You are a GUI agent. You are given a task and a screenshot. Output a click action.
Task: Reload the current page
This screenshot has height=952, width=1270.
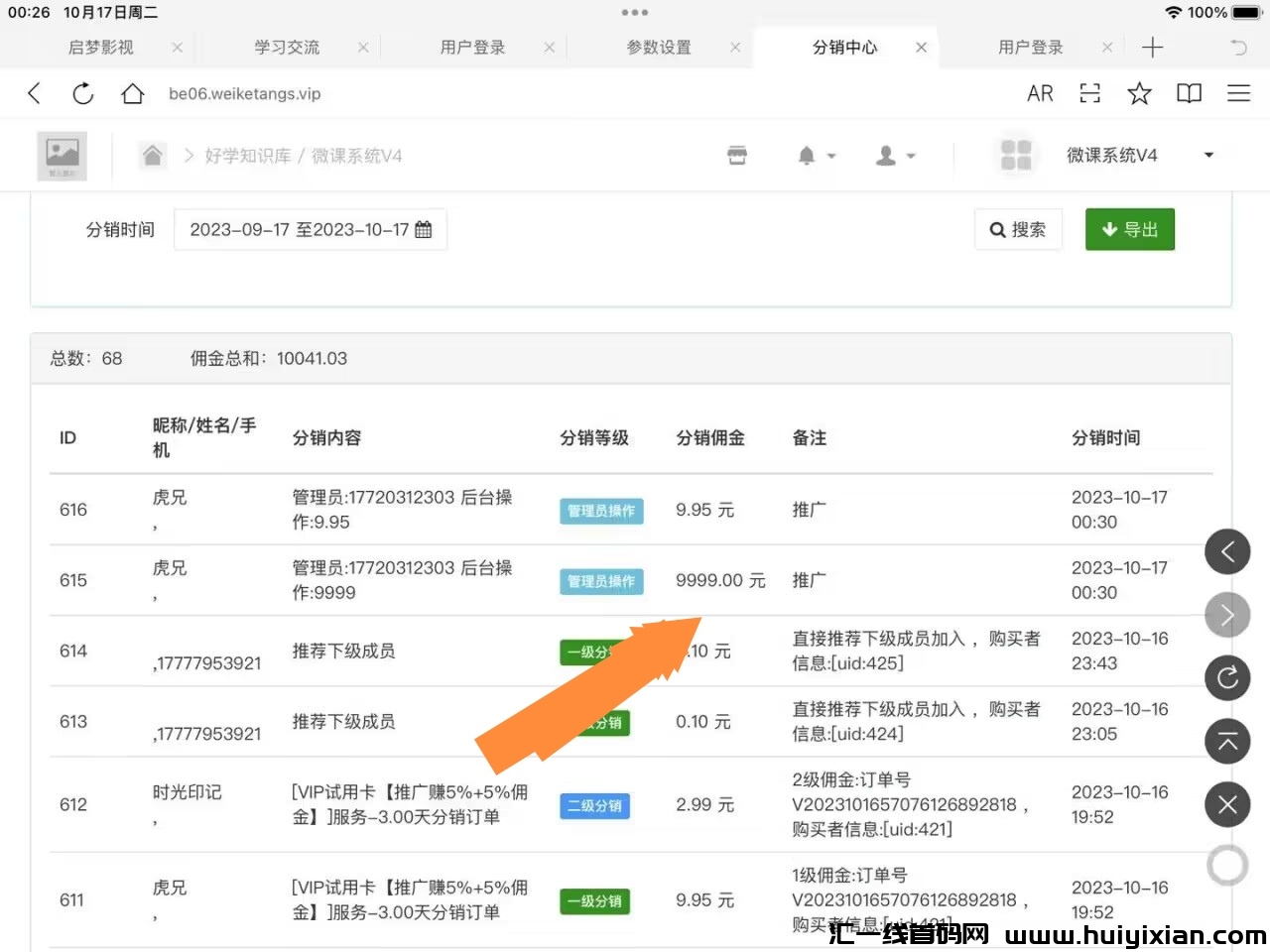pos(83,93)
